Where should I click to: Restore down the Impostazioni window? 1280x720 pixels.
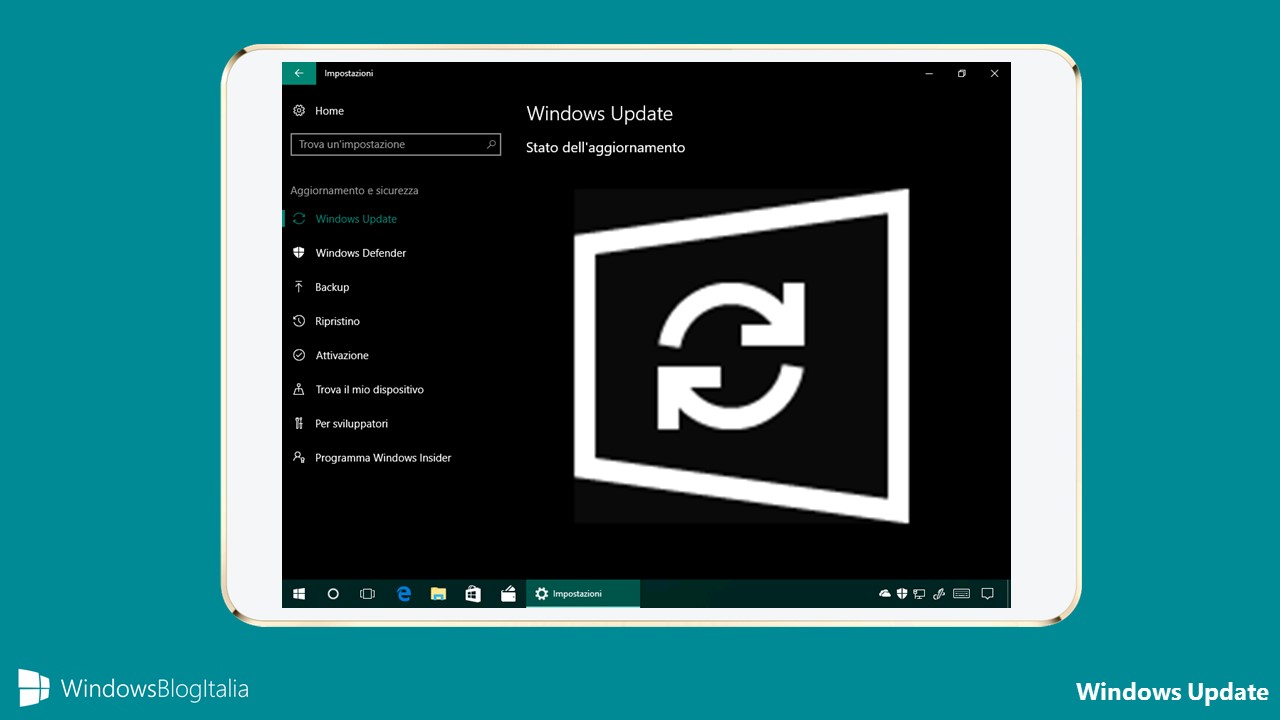coord(962,73)
